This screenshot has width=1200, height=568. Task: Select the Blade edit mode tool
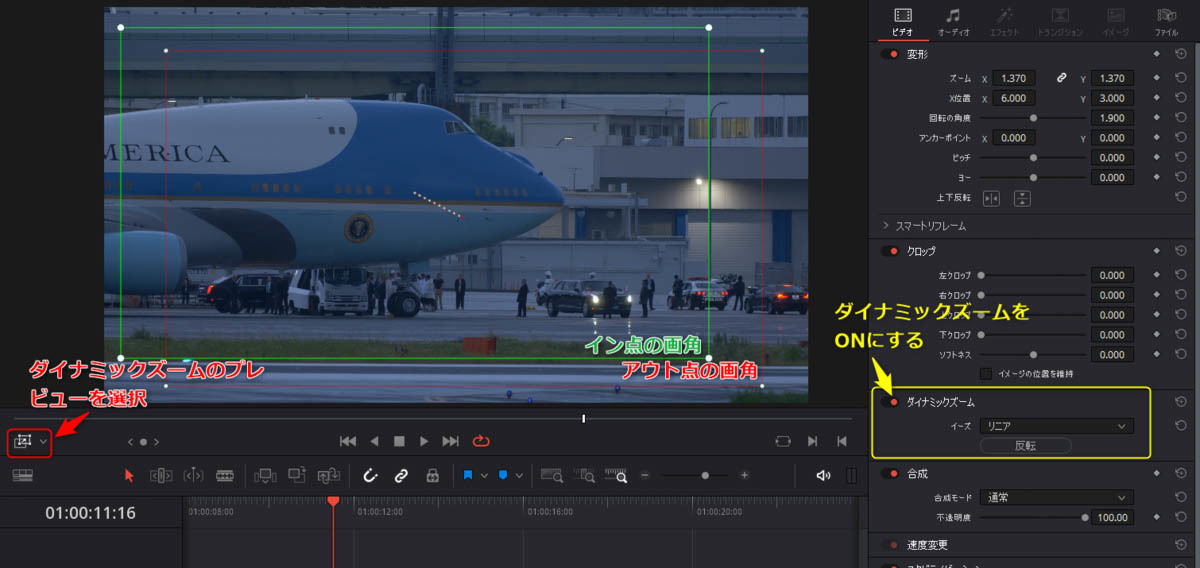(x=225, y=476)
